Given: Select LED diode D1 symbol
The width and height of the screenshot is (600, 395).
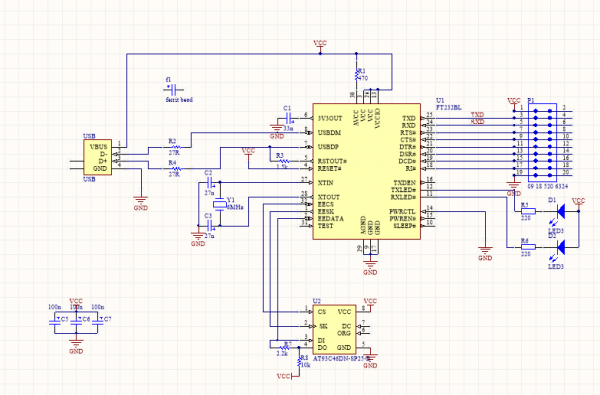Looking at the screenshot, I should pyautogui.click(x=561, y=211).
